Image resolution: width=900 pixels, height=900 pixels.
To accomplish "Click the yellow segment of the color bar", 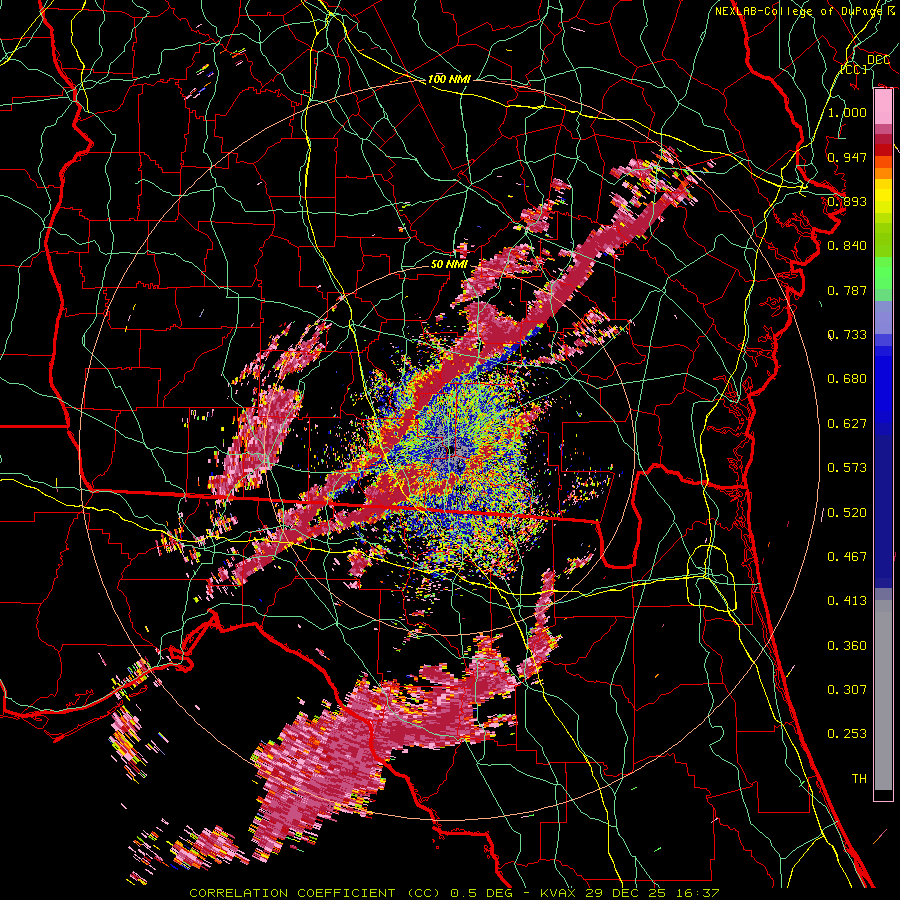I will point(883,196).
